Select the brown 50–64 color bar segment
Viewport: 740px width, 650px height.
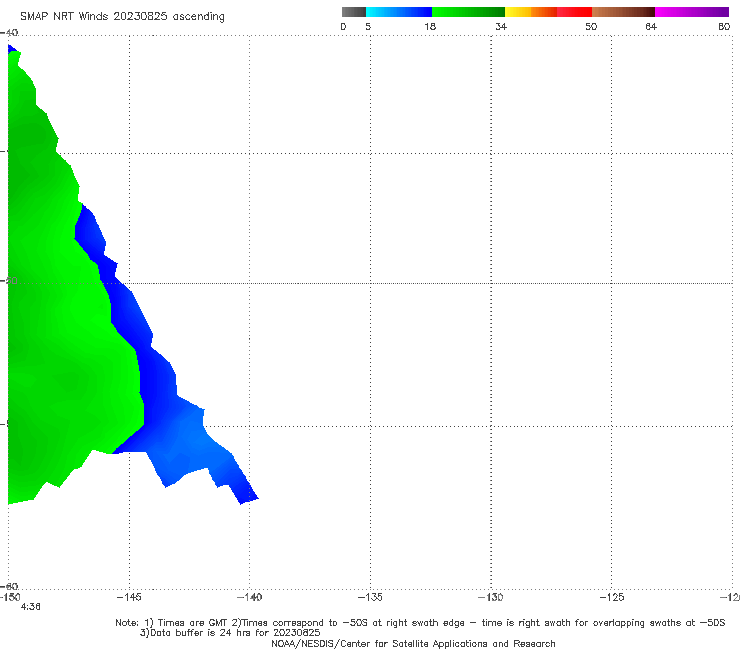623,12
